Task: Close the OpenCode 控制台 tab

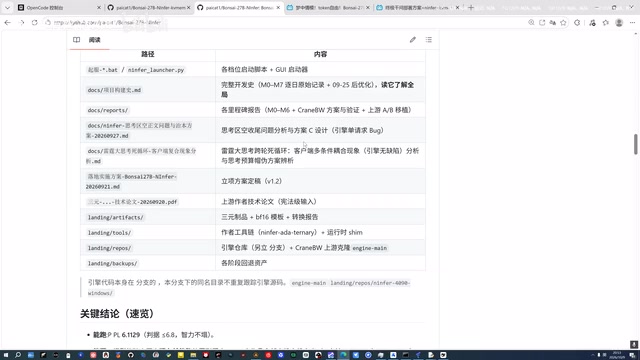Action: click(99, 7)
